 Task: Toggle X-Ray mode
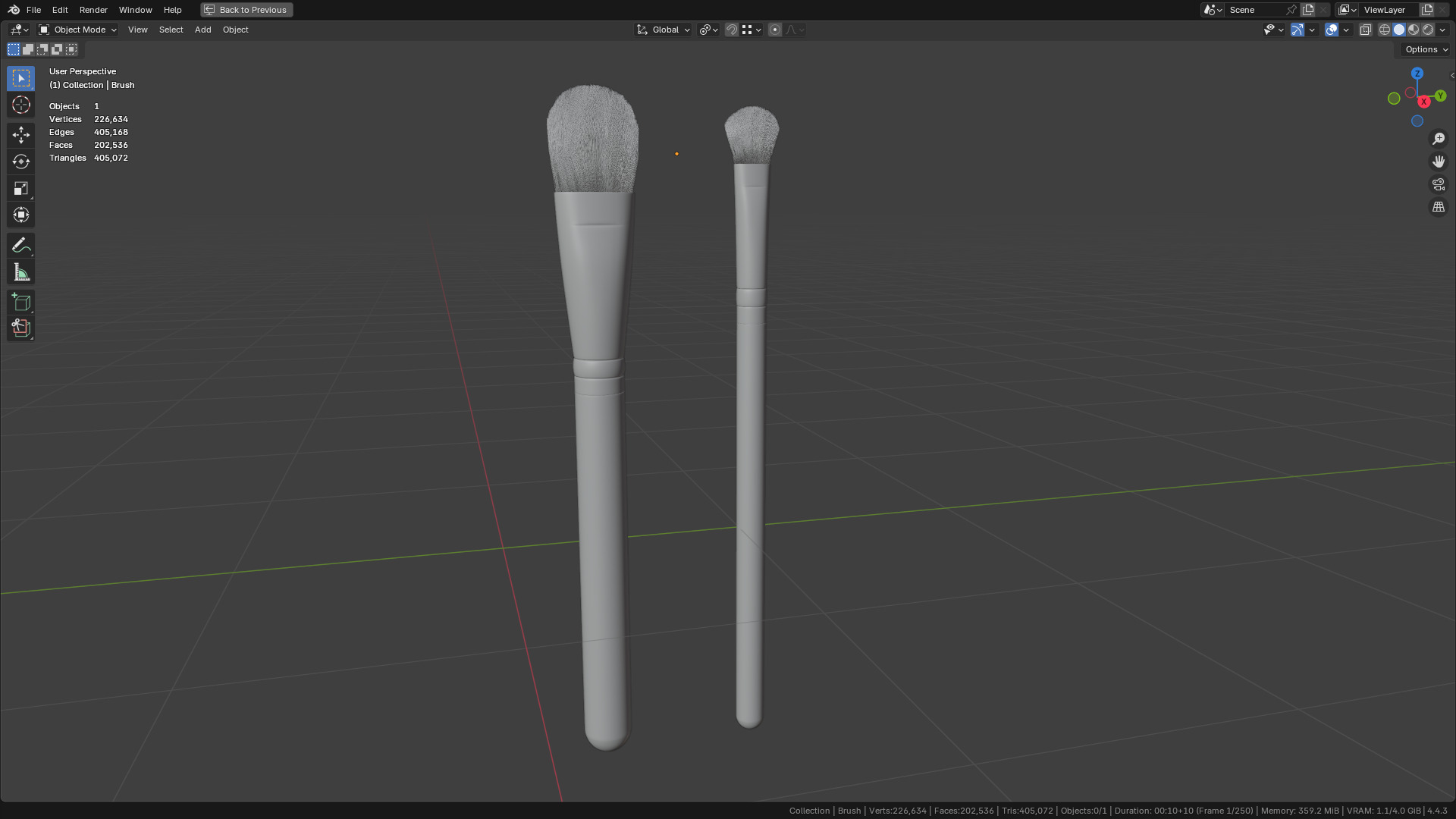(1365, 30)
